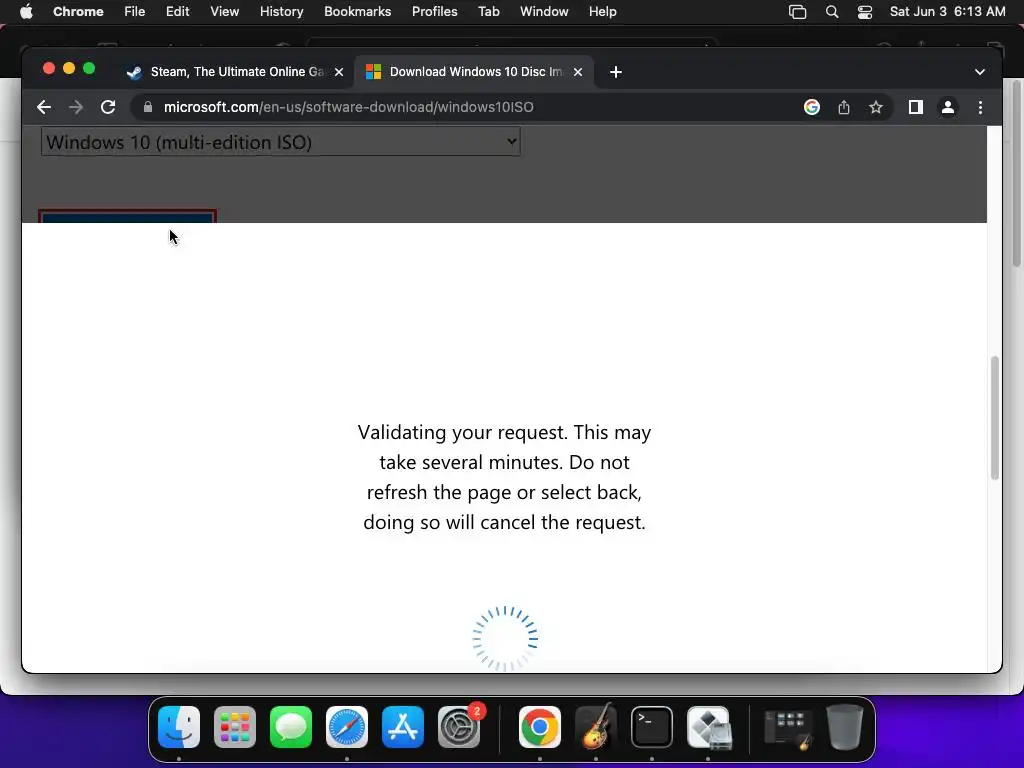The width and height of the screenshot is (1024, 768).
Task: Open the Windows 10 edition dropdown
Action: click(x=281, y=142)
